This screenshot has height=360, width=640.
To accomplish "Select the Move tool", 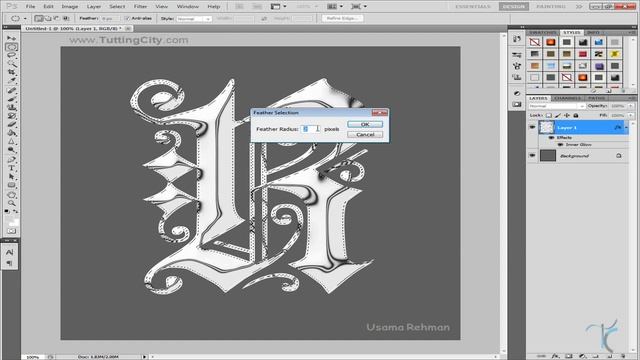I will (11, 38).
